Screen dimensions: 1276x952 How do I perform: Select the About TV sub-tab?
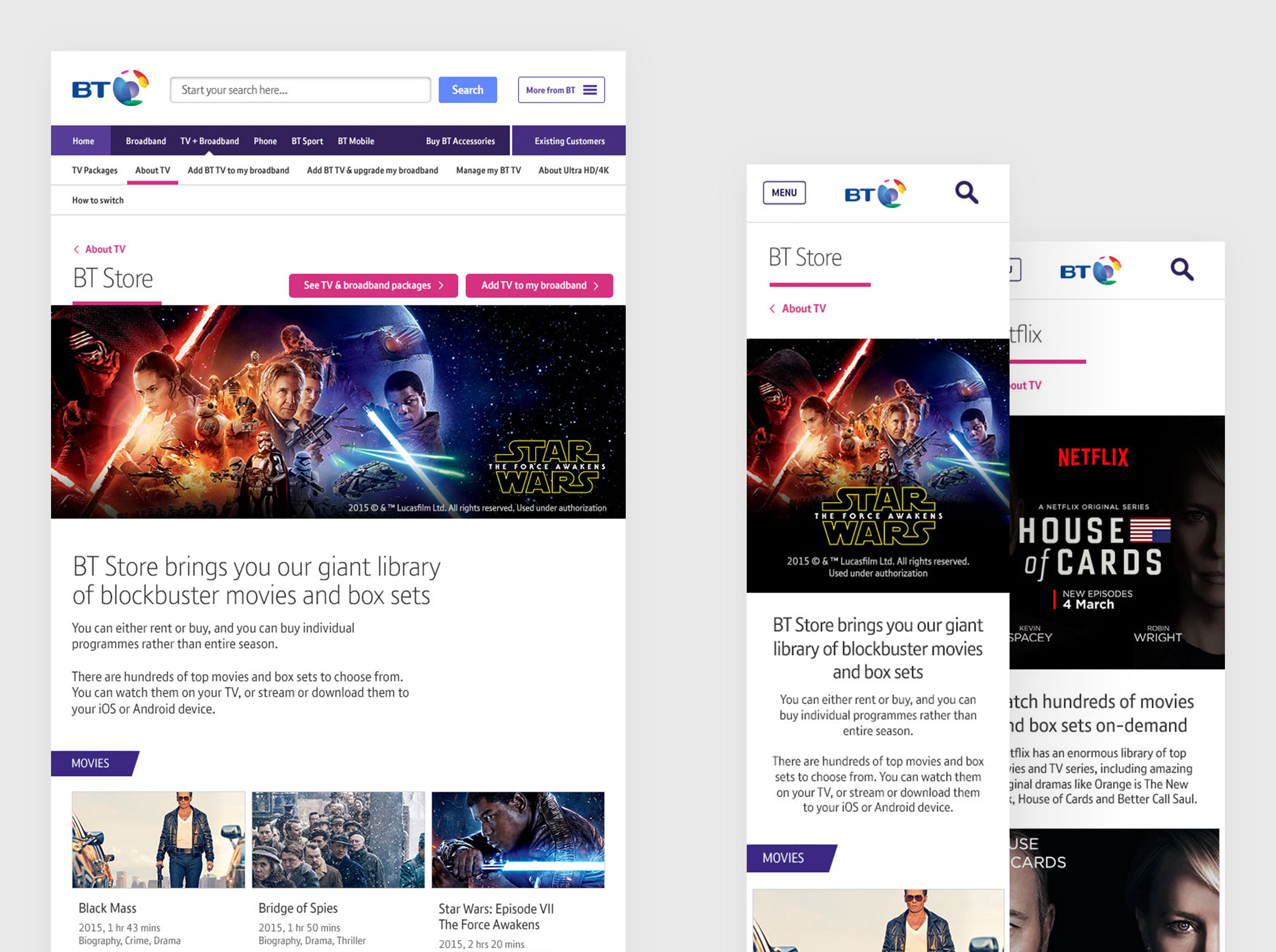(x=153, y=170)
